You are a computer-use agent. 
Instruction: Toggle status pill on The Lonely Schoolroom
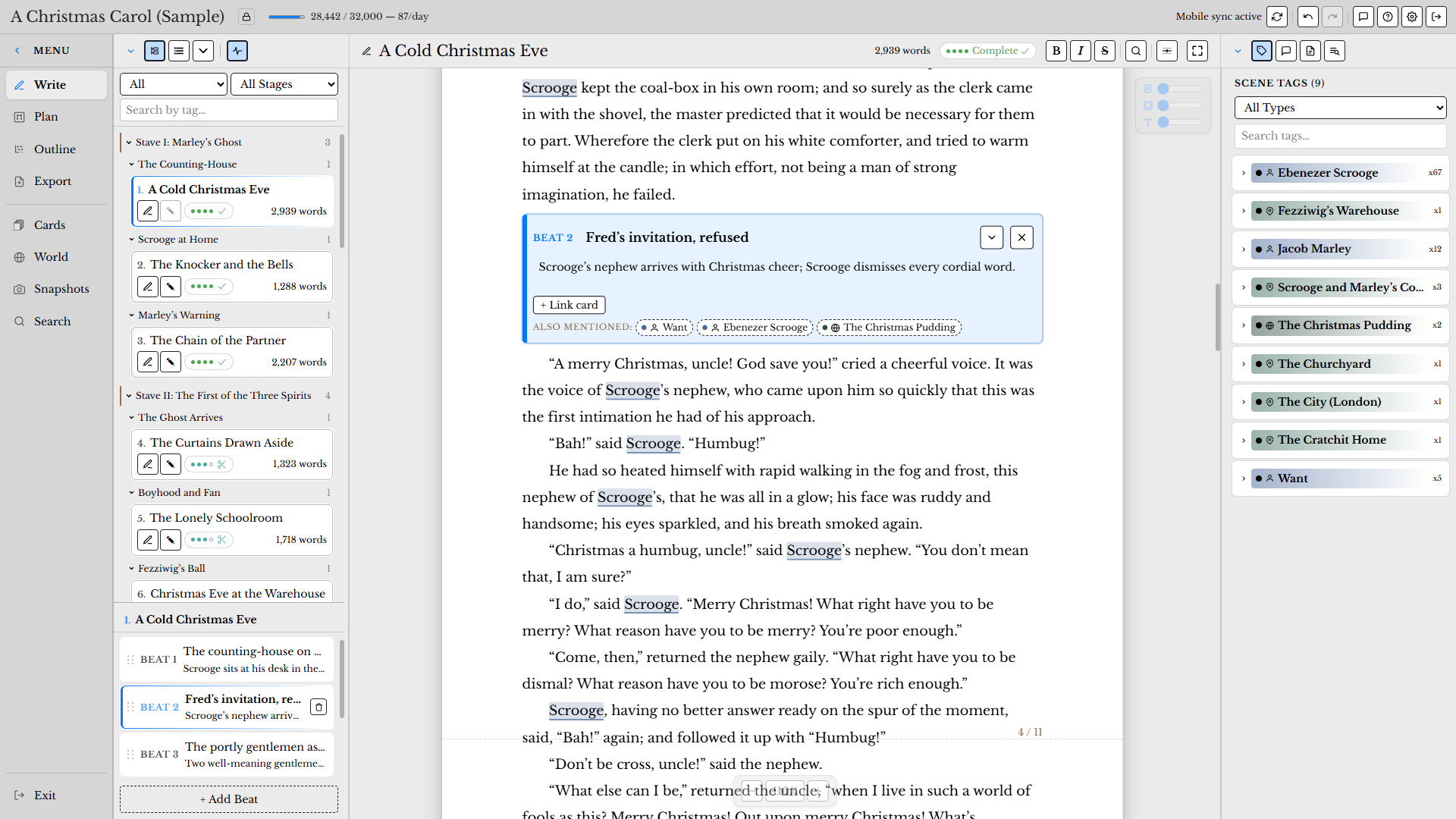coord(209,539)
